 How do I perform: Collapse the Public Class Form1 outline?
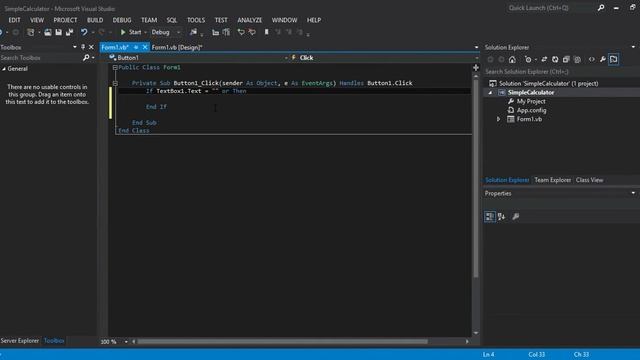(115, 67)
